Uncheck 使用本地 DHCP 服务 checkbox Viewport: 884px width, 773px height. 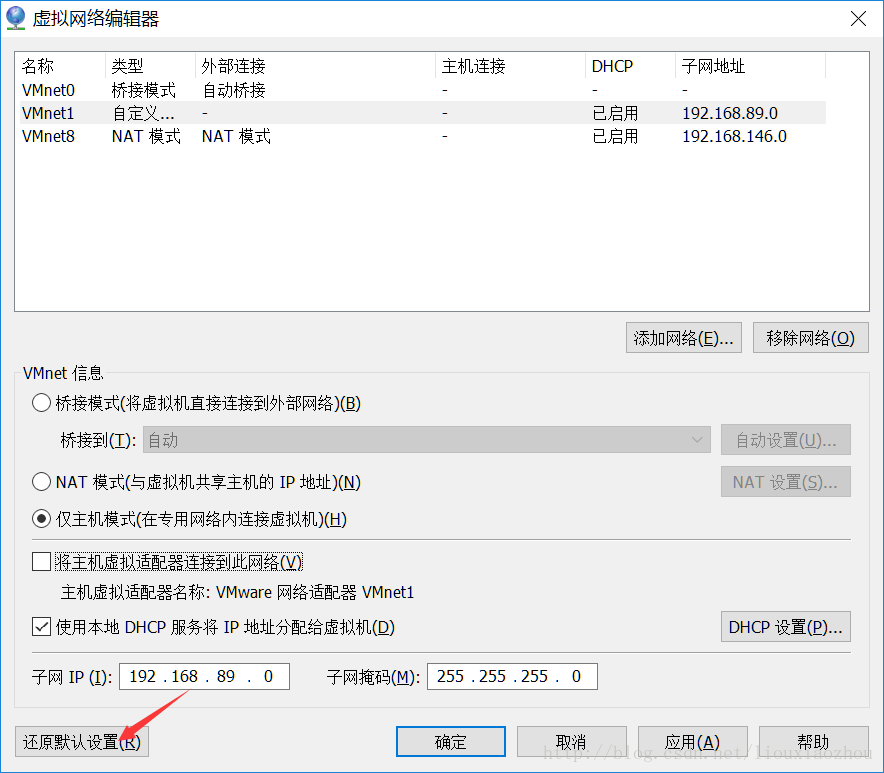(41, 626)
